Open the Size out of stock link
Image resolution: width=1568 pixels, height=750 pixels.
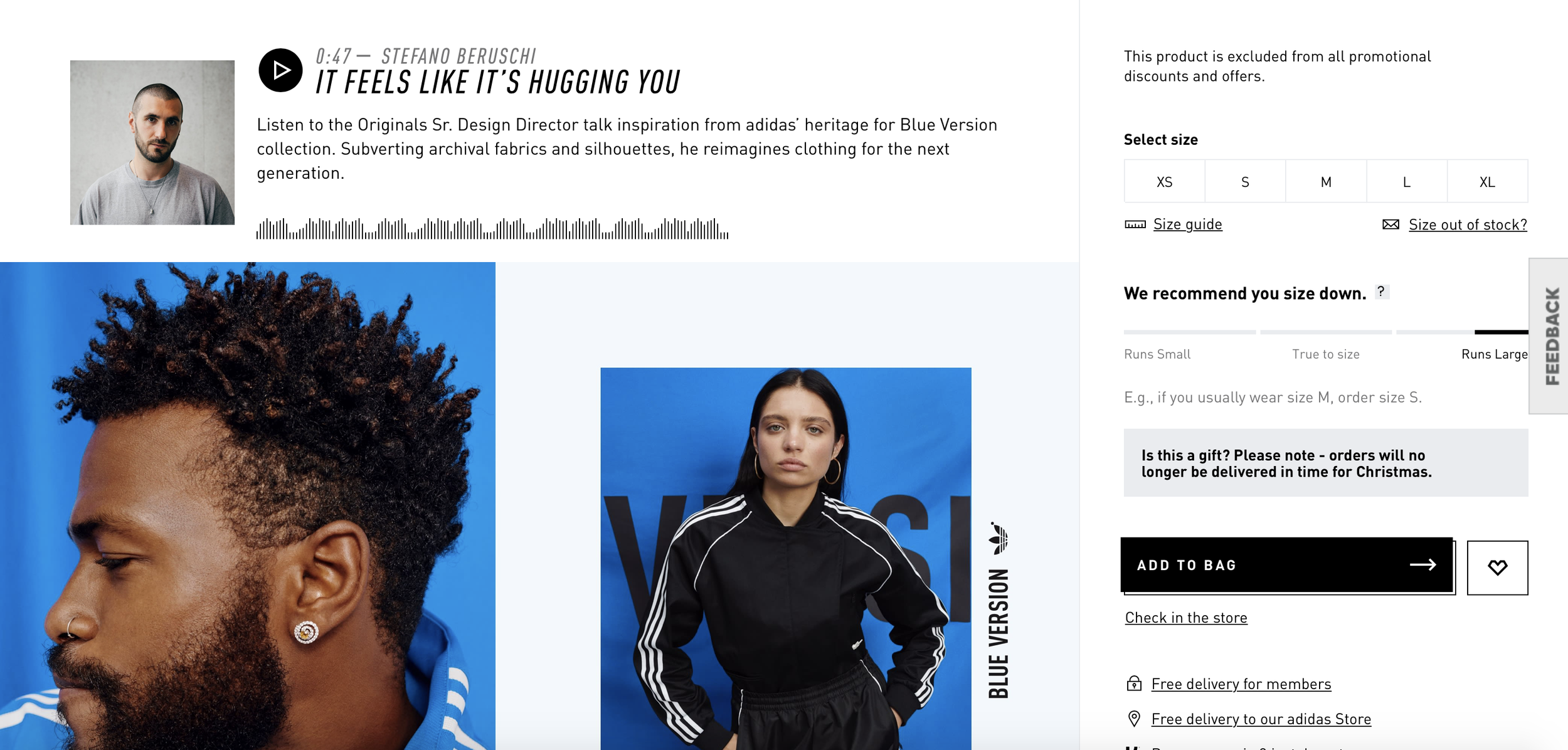pos(1468,224)
